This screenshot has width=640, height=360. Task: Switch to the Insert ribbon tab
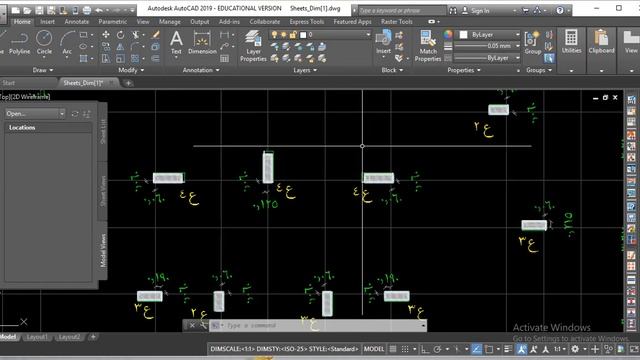click(x=47, y=22)
